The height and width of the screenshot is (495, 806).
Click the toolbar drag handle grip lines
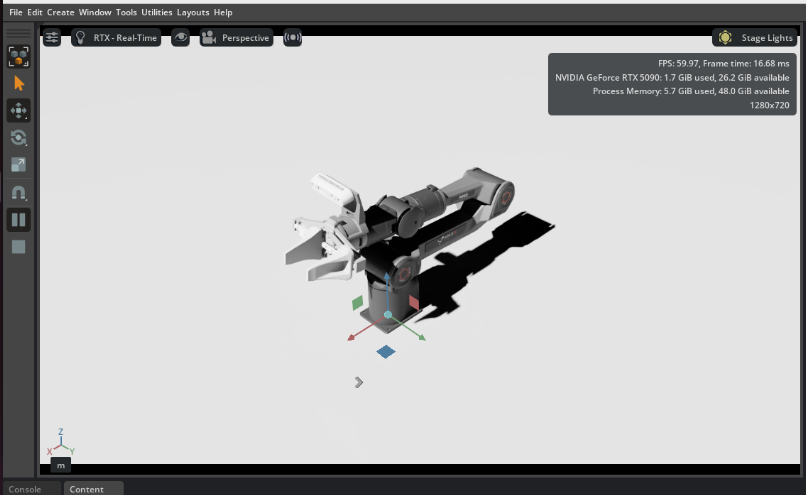coord(19,33)
